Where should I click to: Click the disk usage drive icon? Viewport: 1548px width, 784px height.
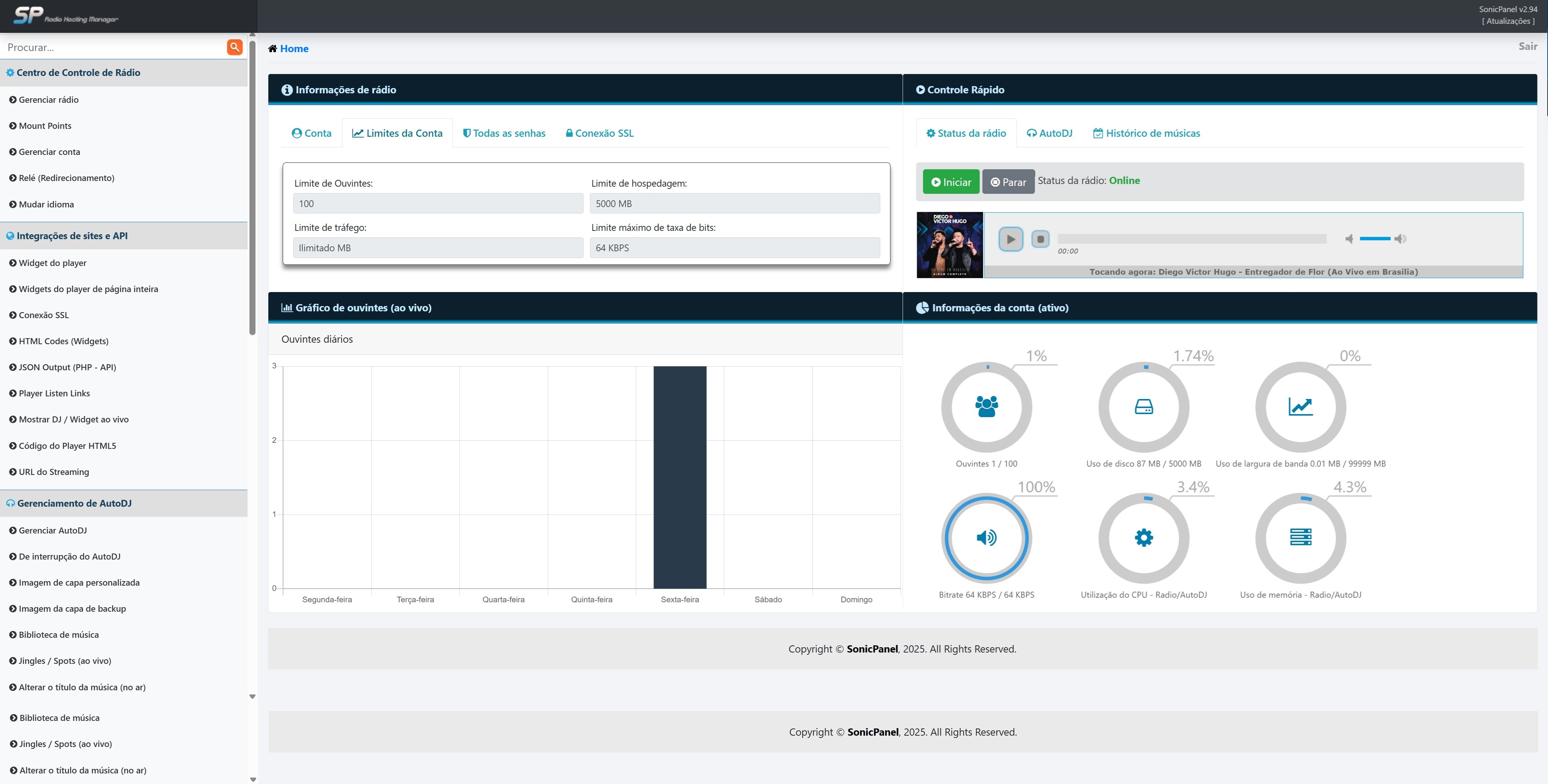(1143, 407)
